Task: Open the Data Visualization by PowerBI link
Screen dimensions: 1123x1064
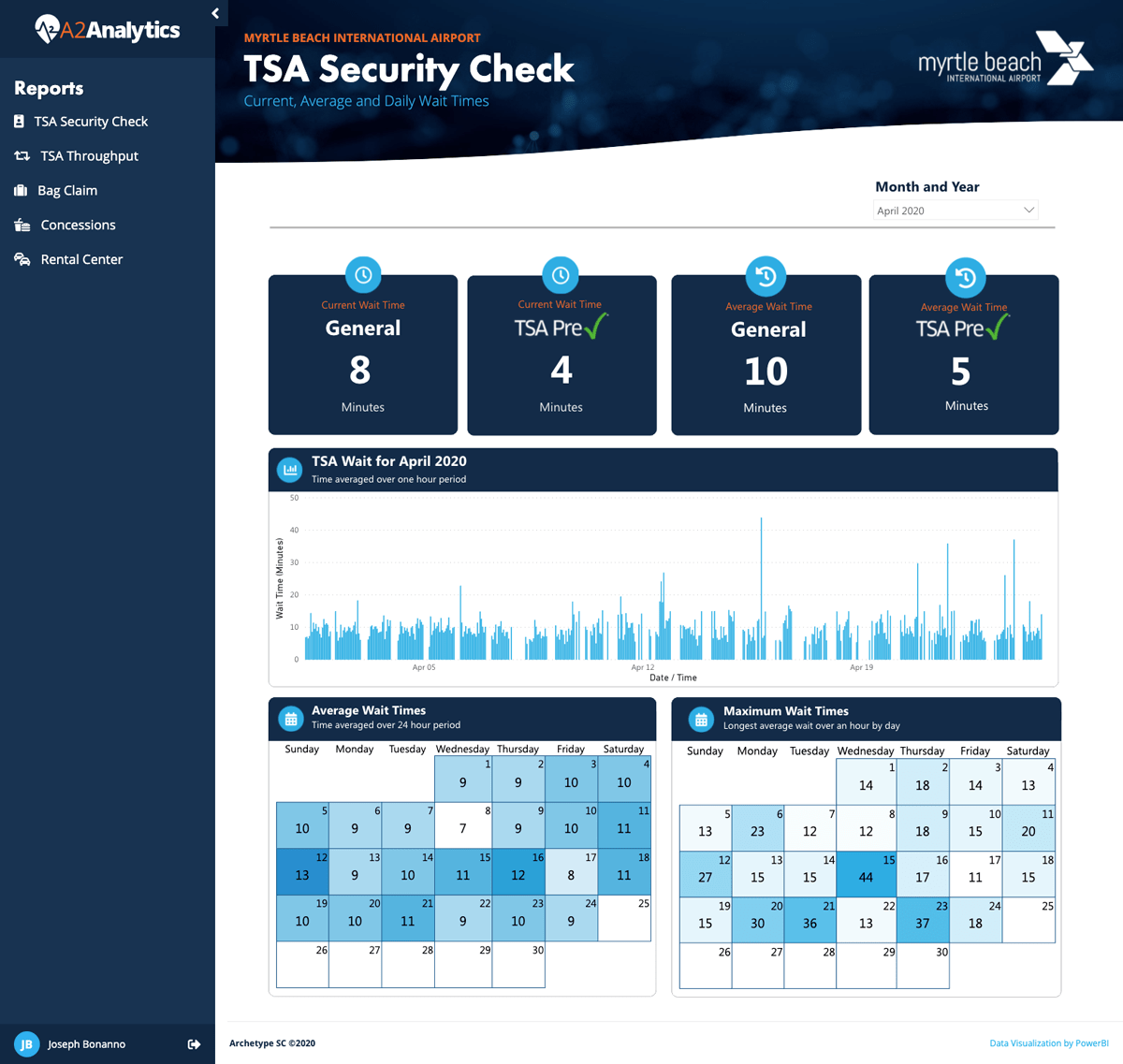Action: click(1049, 1043)
